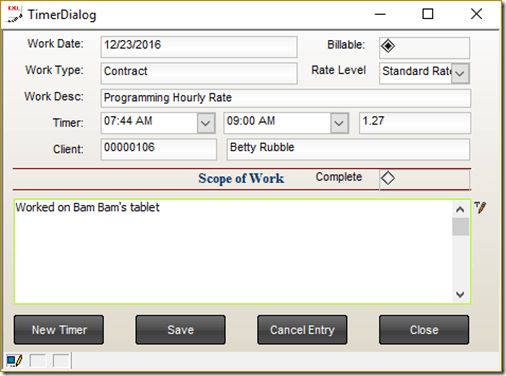Image resolution: width=506 pixels, height=376 pixels.
Task: Open the text editor pencil icon
Action: point(480,207)
